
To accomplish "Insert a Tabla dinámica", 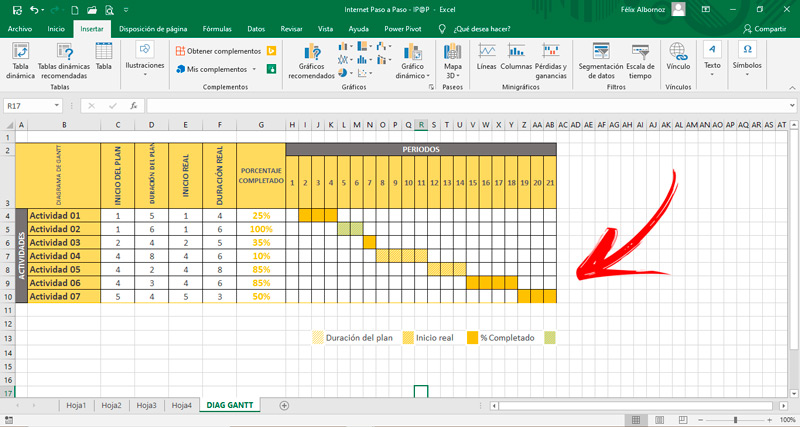I will pyautogui.click(x=20, y=61).
